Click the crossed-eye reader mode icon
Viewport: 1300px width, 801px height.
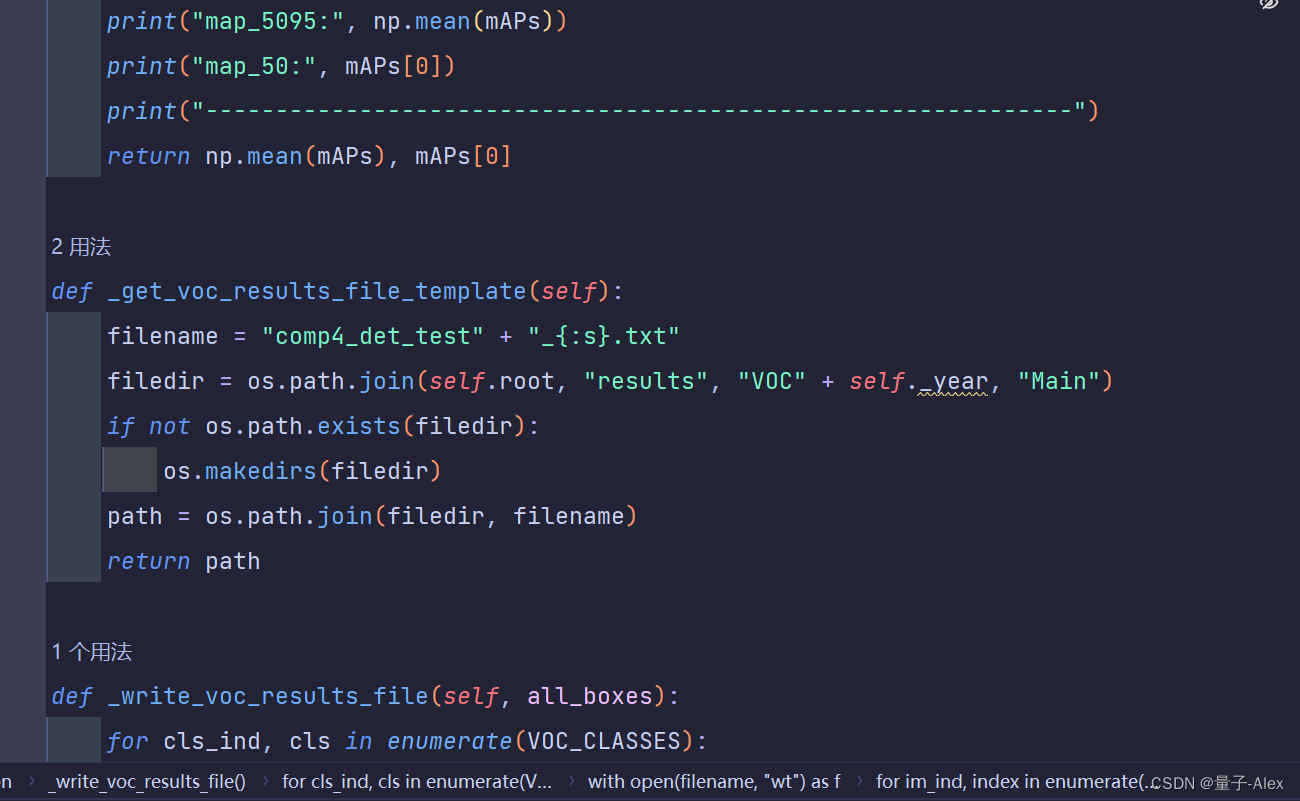[1269, 4]
